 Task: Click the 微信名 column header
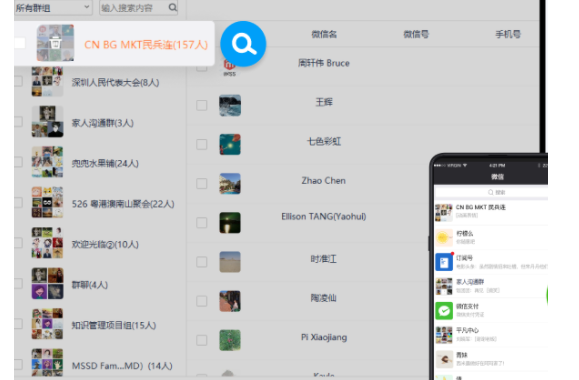tap(324, 34)
